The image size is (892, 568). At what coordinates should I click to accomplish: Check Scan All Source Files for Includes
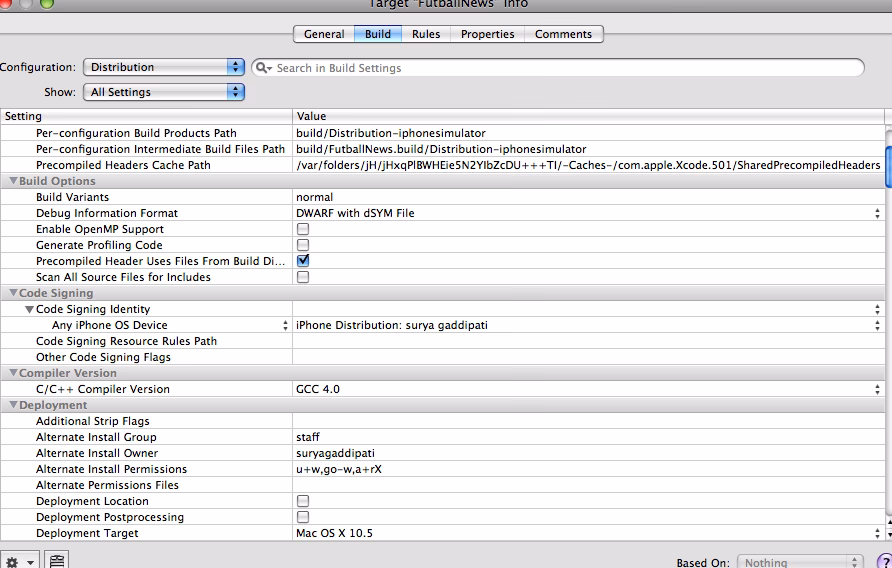(303, 277)
